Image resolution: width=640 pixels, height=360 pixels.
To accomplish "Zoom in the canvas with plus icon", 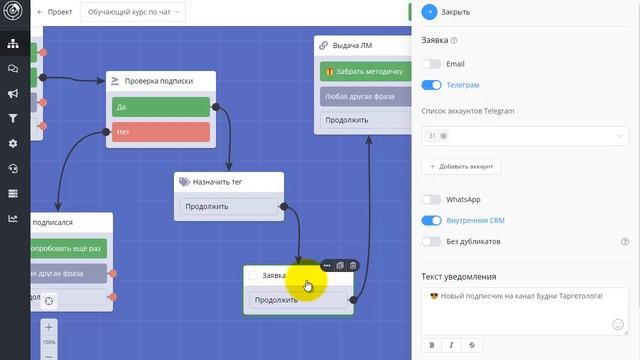I will pos(49,327).
